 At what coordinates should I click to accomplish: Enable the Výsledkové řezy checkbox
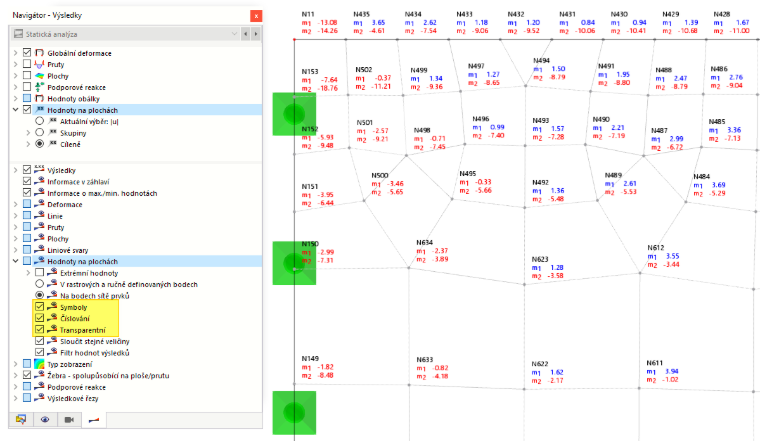point(27,398)
